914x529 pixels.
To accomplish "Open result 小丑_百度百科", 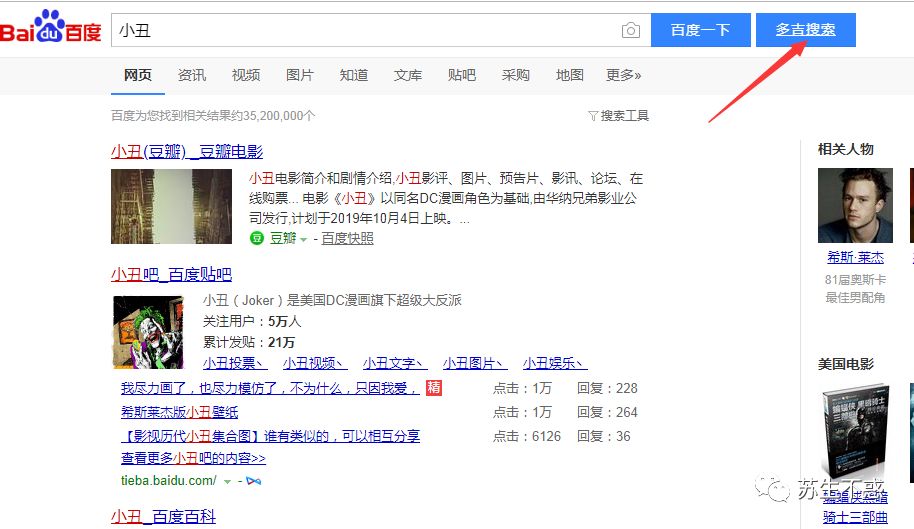I will coord(163,516).
